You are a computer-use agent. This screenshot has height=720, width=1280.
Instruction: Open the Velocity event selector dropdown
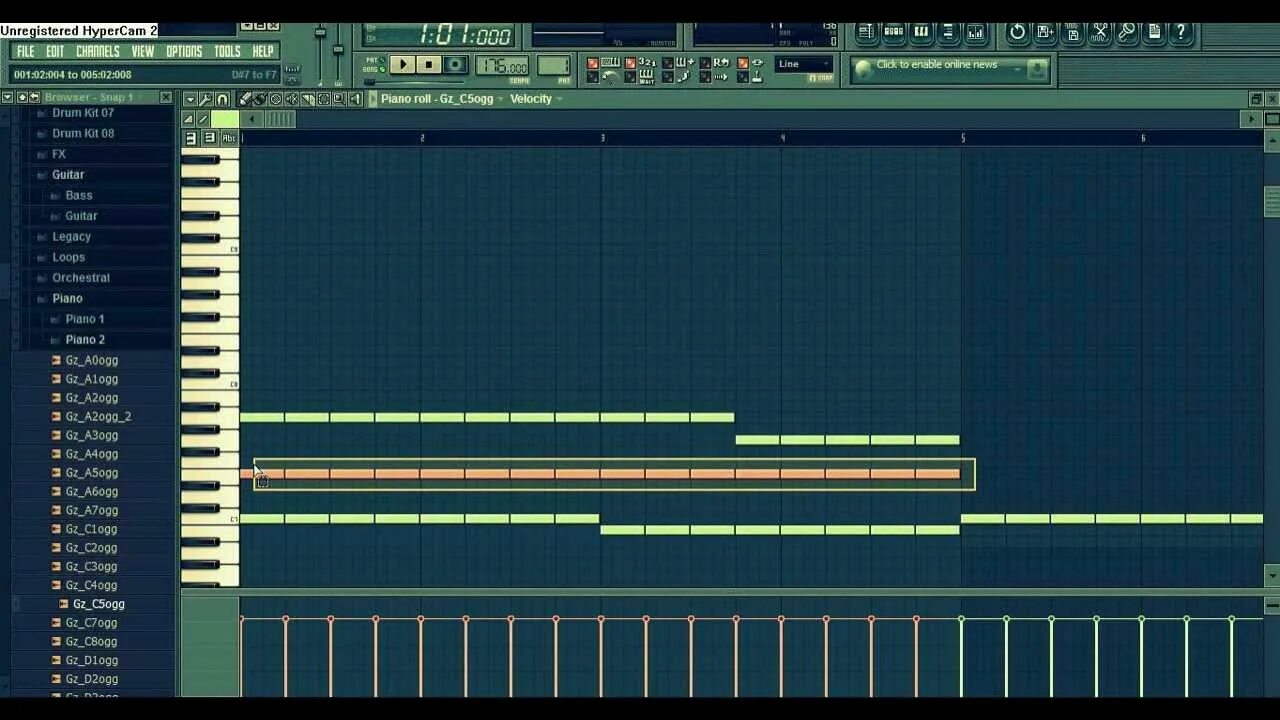tap(536, 99)
